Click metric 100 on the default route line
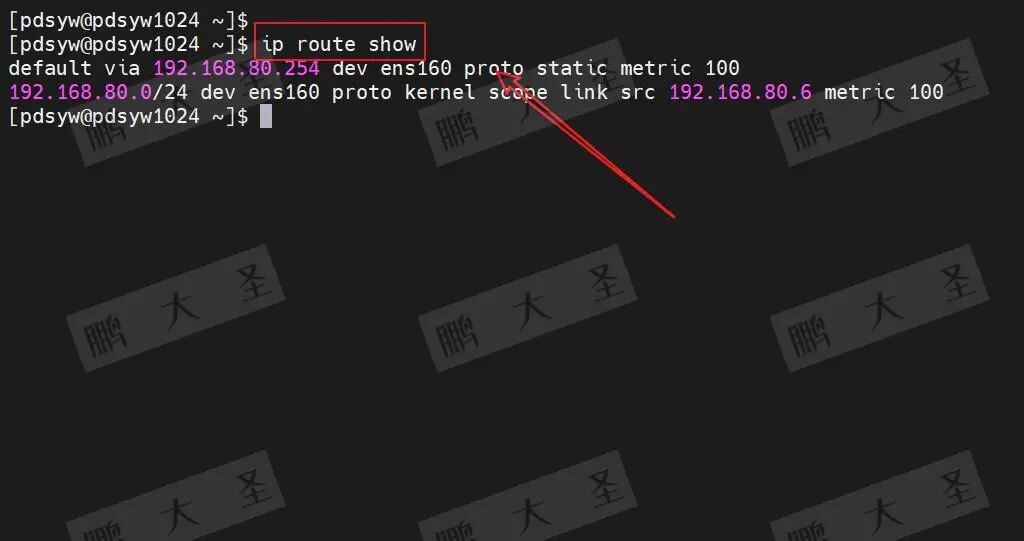 tap(680, 68)
